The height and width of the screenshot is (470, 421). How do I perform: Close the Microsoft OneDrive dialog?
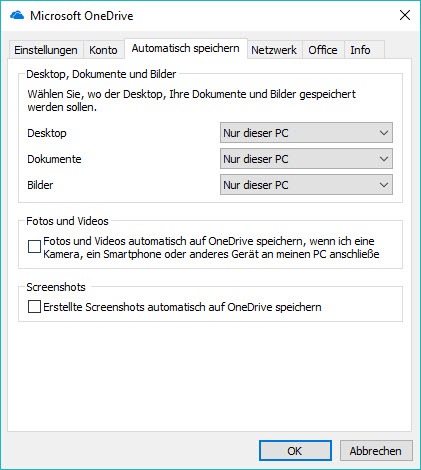point(405,15)
